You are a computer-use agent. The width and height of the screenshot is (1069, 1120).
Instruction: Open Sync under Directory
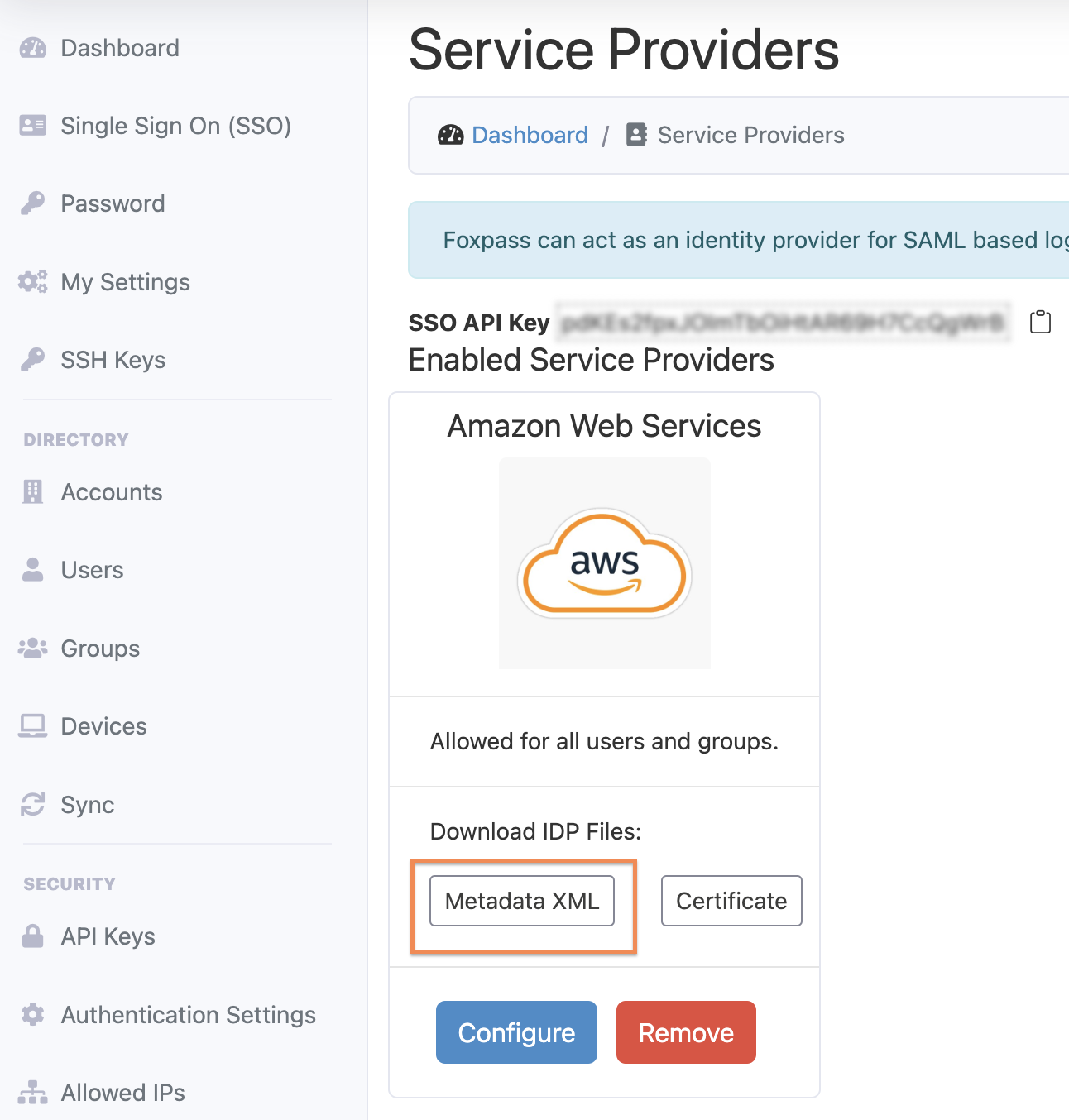pyautogui.click(x=88, y=805)
